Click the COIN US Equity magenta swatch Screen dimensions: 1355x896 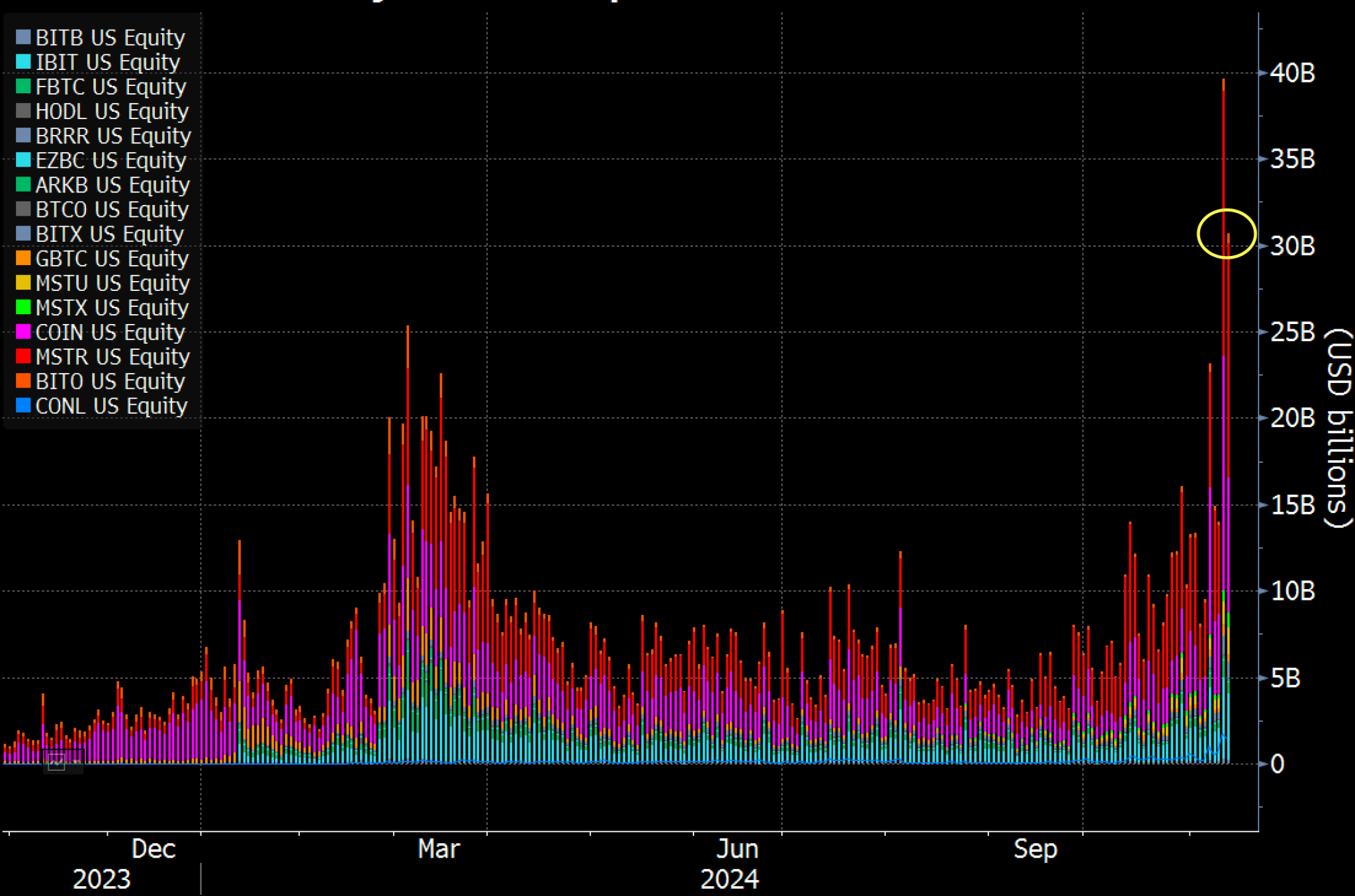click(23, 331)
